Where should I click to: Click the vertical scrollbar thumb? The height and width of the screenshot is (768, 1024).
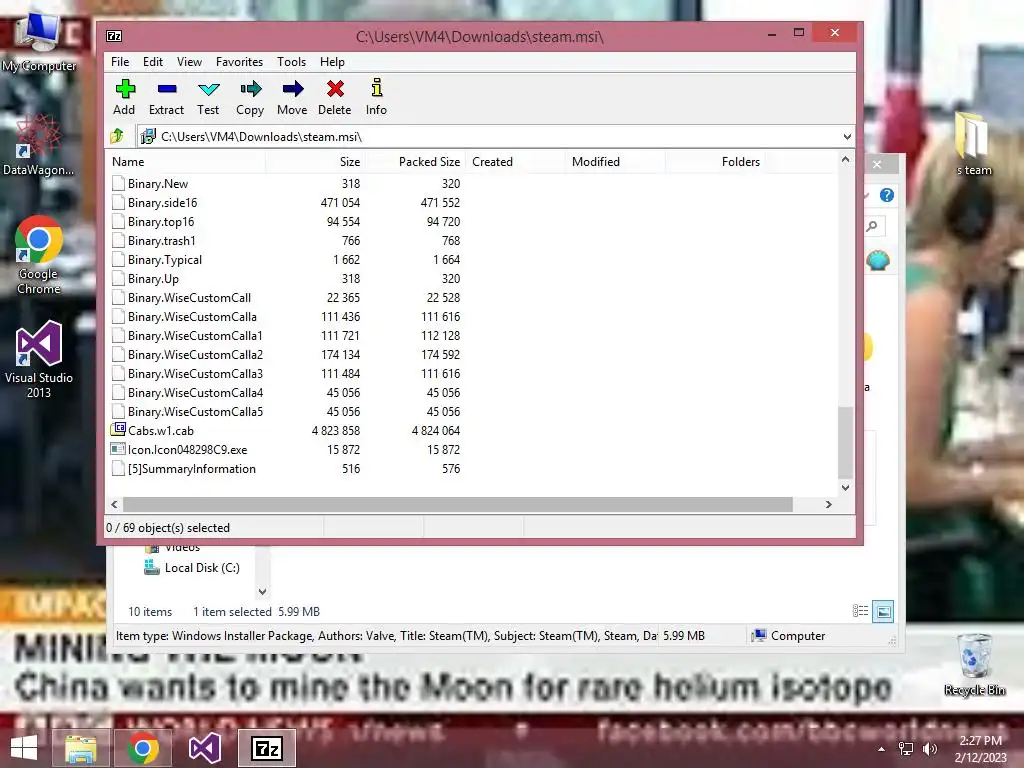click(x=845, y=443)
